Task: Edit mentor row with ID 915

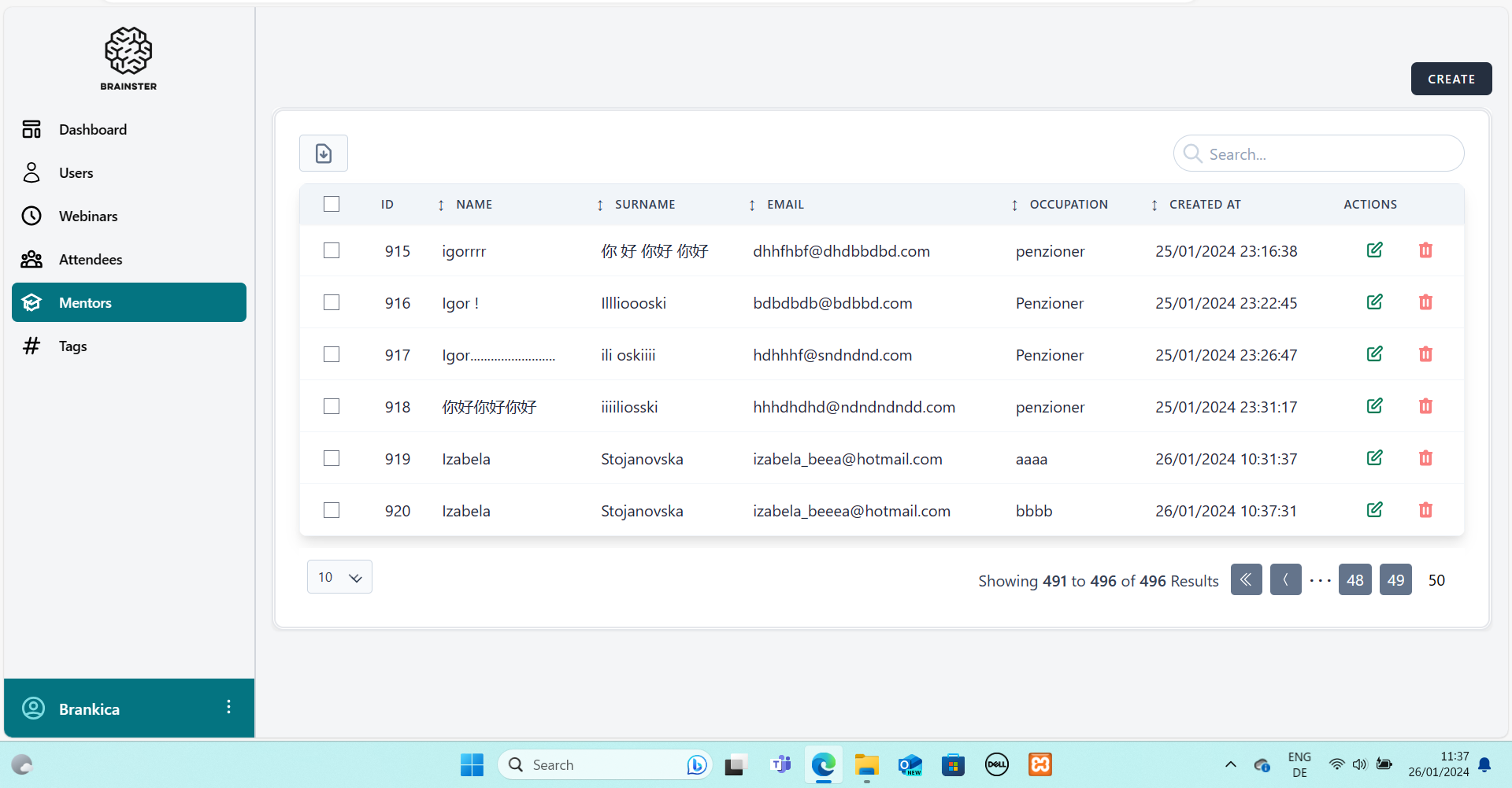Action: pos(1374,250)
